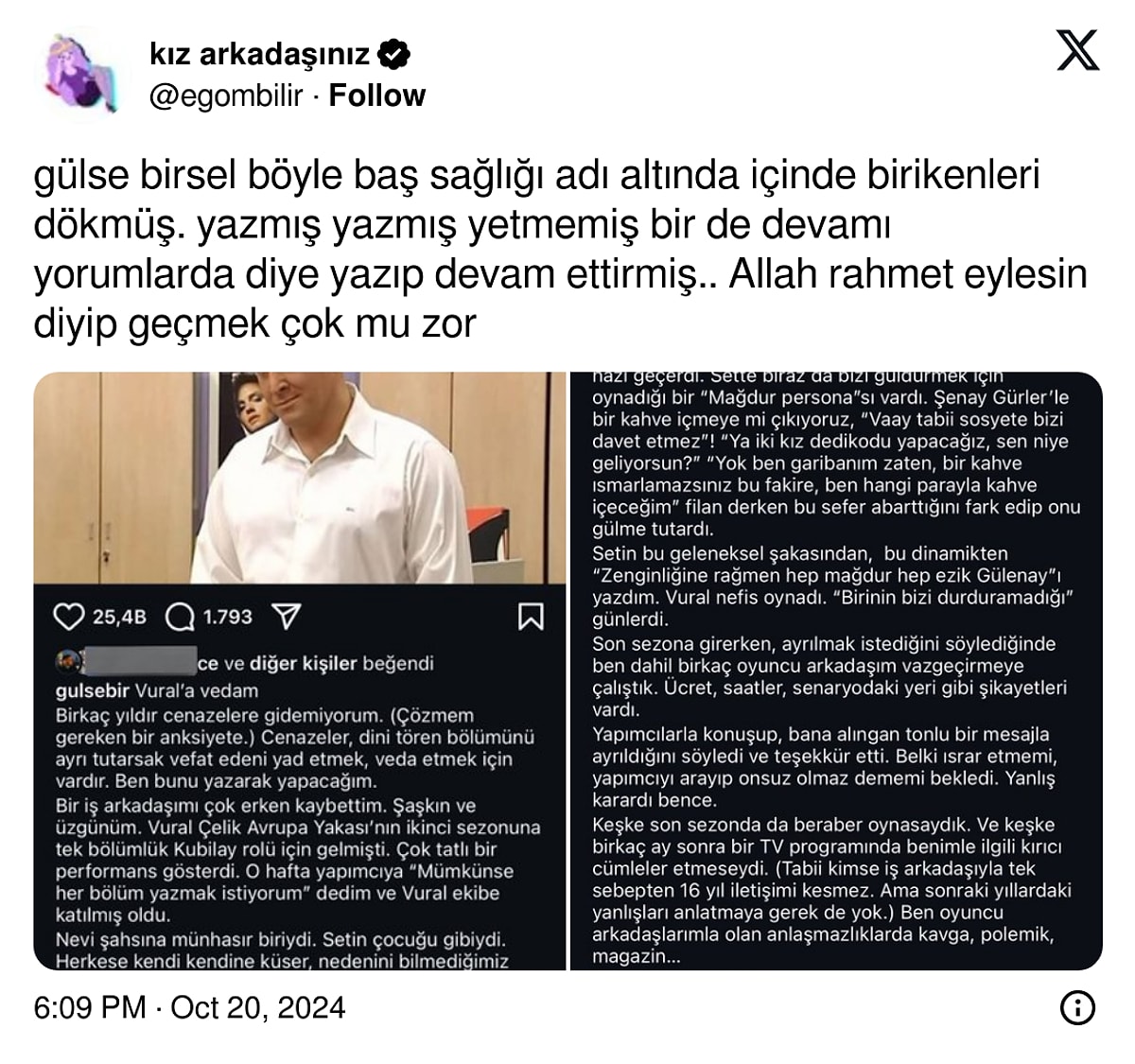Open the @egombilir handle
The height and width of the screenshot is (1064, 1135).
click(x=226, y=96)
